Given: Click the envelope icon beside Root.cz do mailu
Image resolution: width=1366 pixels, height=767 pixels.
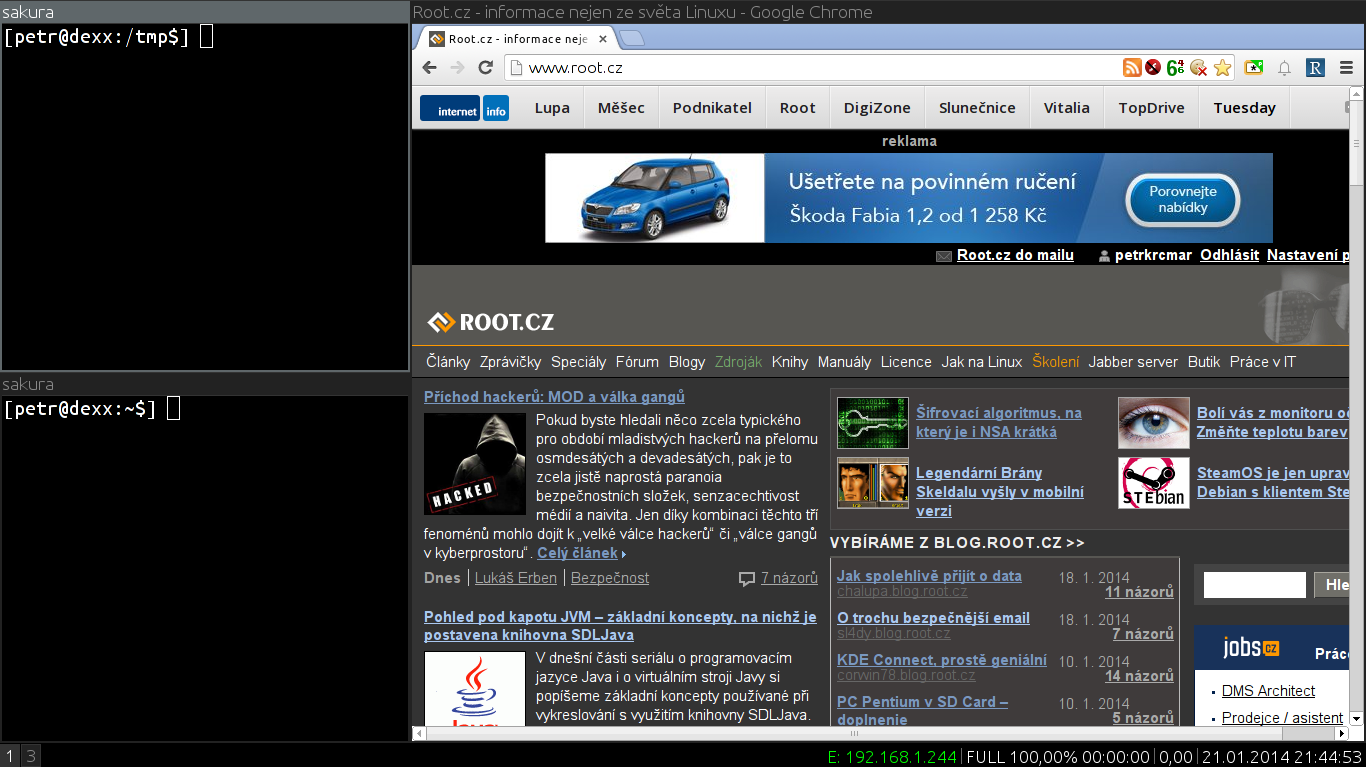Looking at the screenshot, I should click(944, 256).
